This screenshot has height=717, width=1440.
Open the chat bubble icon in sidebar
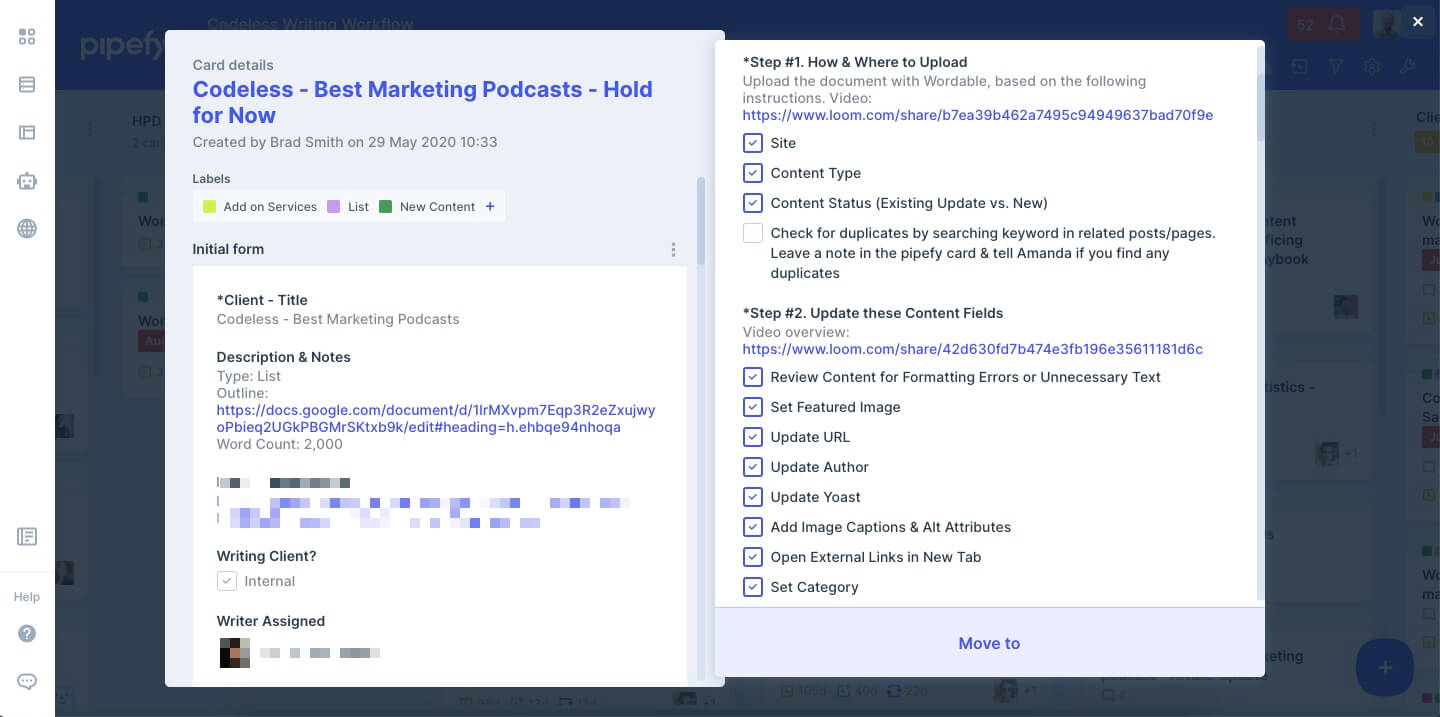pos(27,681)
